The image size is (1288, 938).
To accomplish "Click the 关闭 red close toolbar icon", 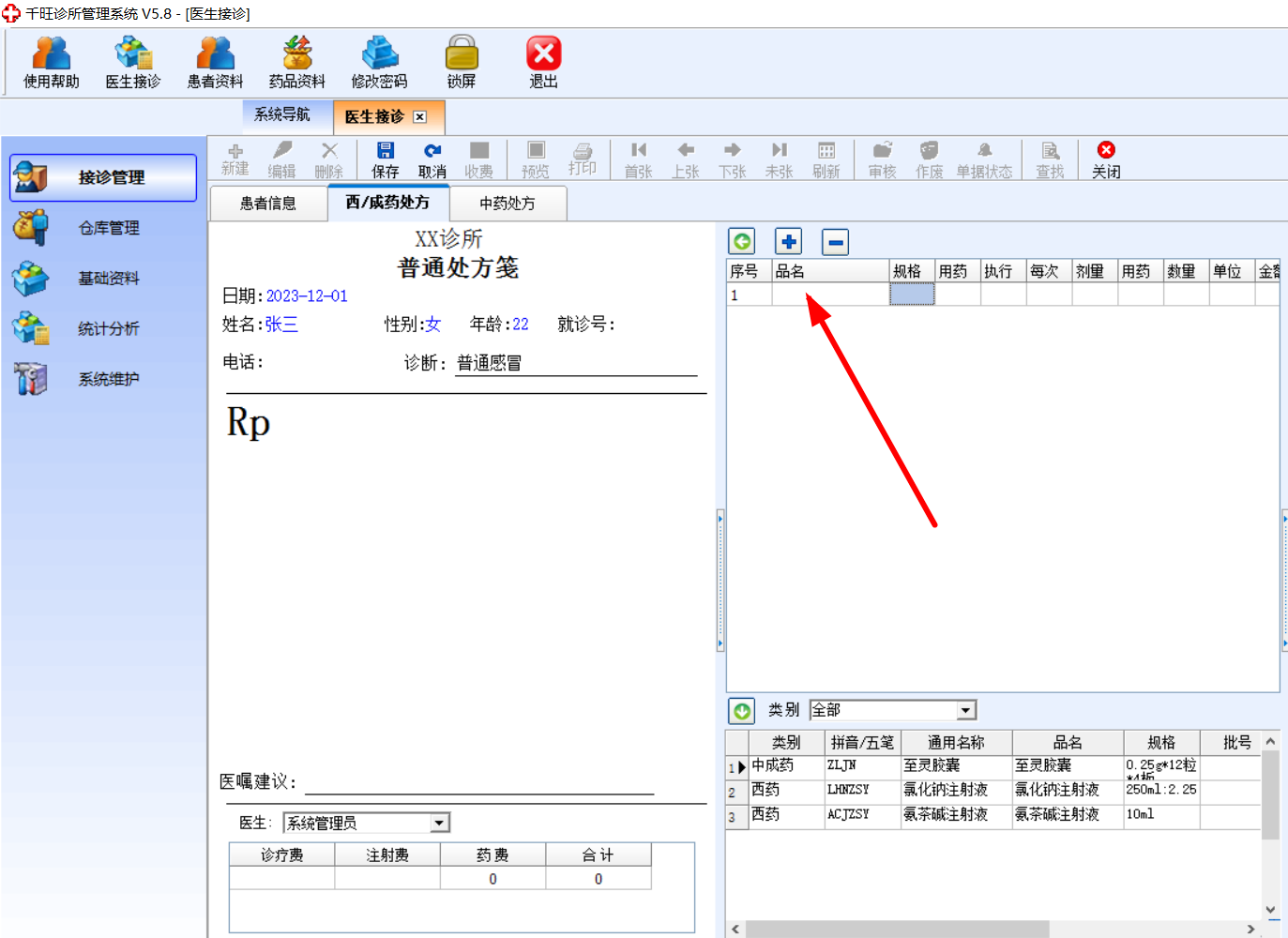I will point(1106,160).
